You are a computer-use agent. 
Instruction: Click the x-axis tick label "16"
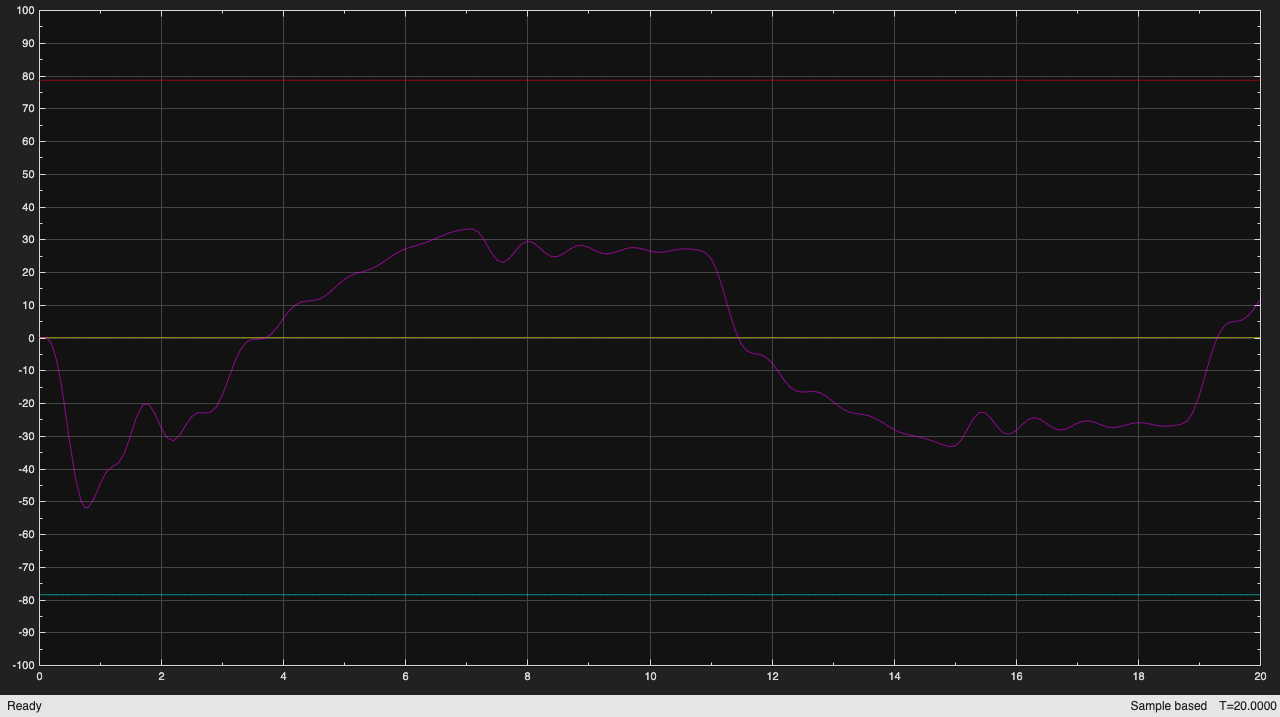tap(1016, 676)
